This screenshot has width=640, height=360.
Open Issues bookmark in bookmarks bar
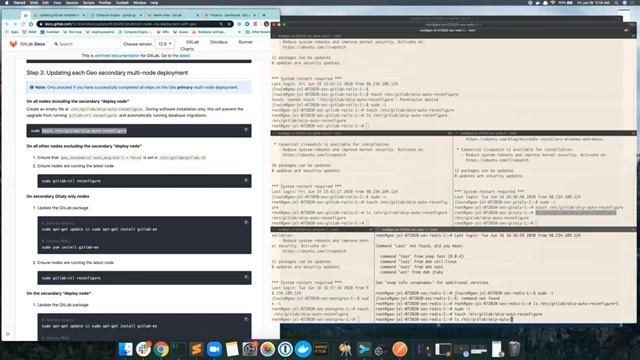tap(181, 32)
